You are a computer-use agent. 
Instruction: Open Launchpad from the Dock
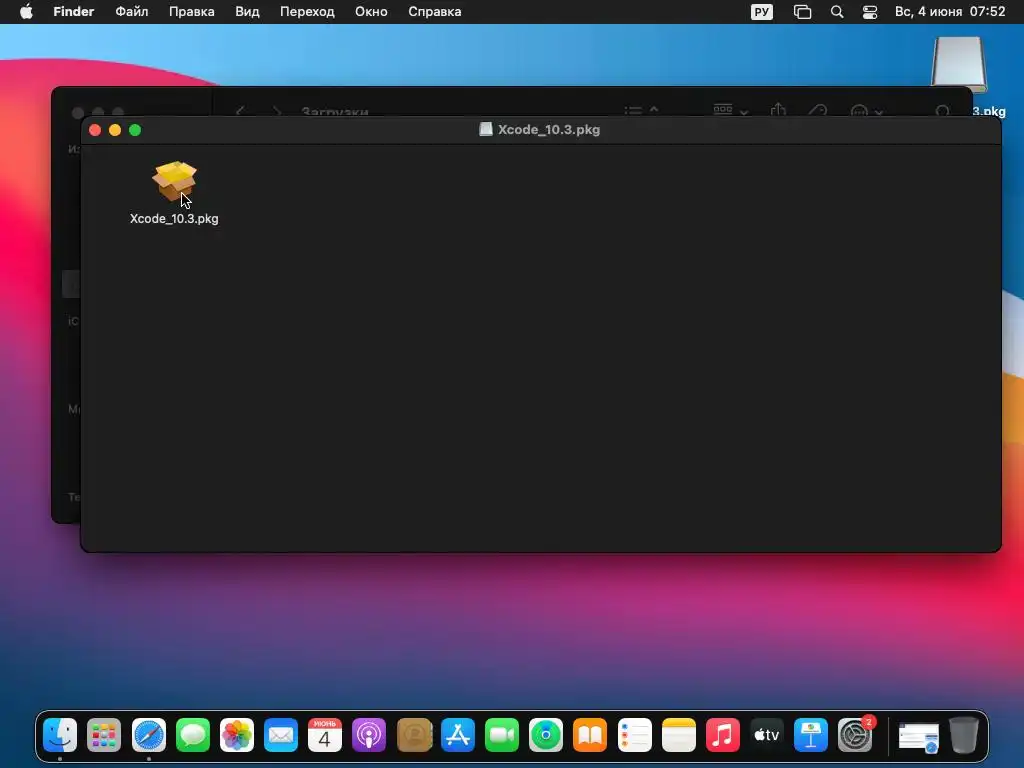point(104,735)
